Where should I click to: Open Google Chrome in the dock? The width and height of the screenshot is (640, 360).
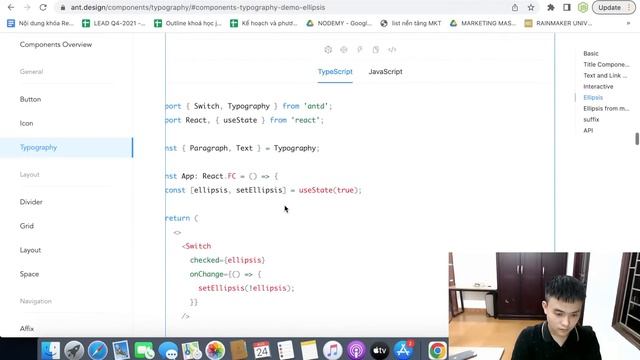(438, 350)
